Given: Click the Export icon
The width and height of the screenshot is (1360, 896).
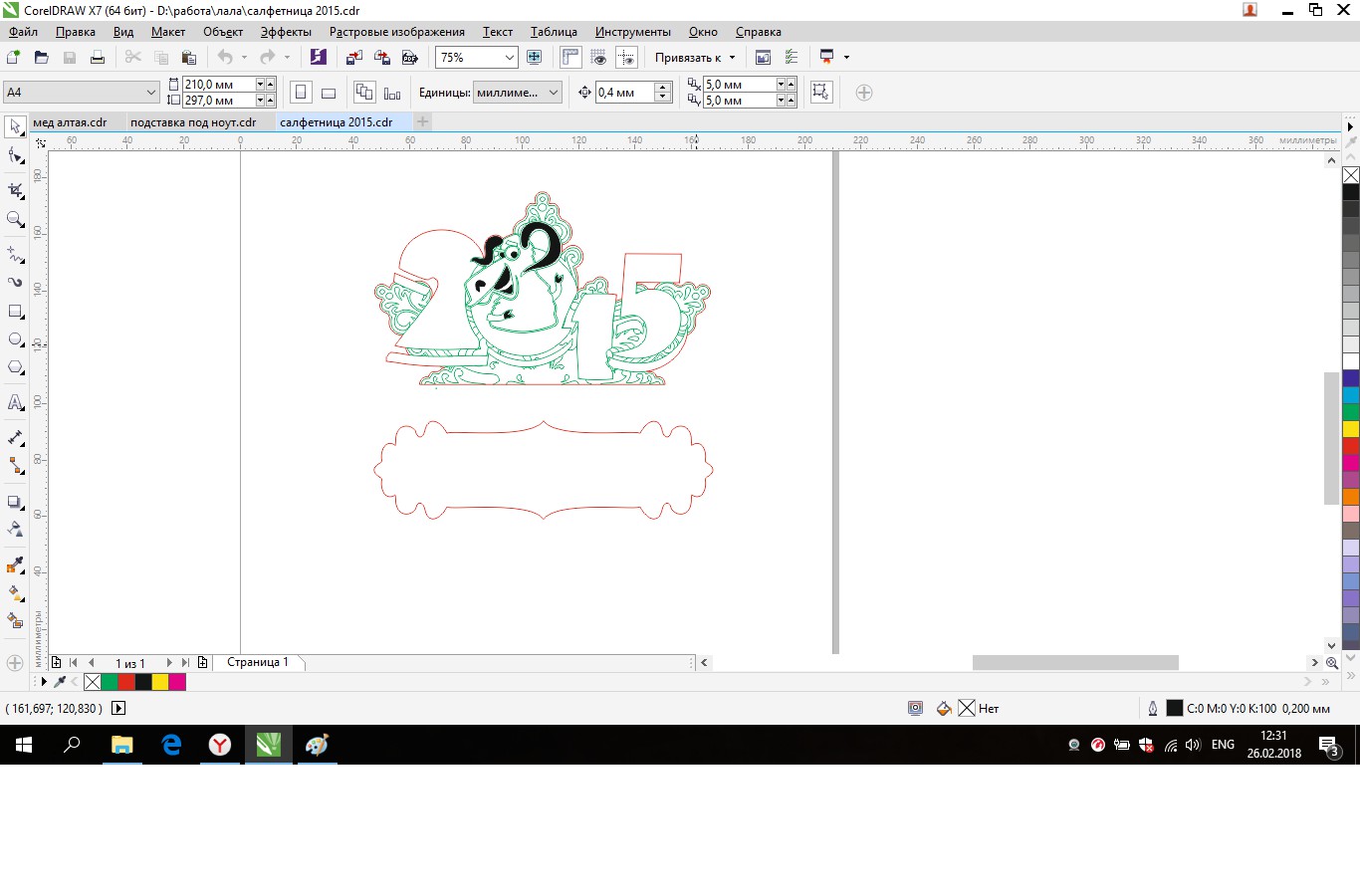Looking at the screenshot, I should pos(381,58).
